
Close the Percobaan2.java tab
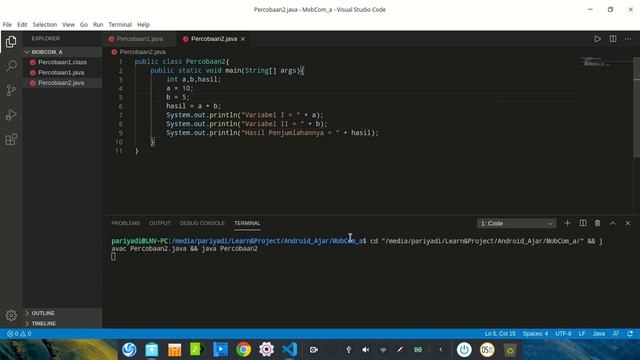point(243,39)
